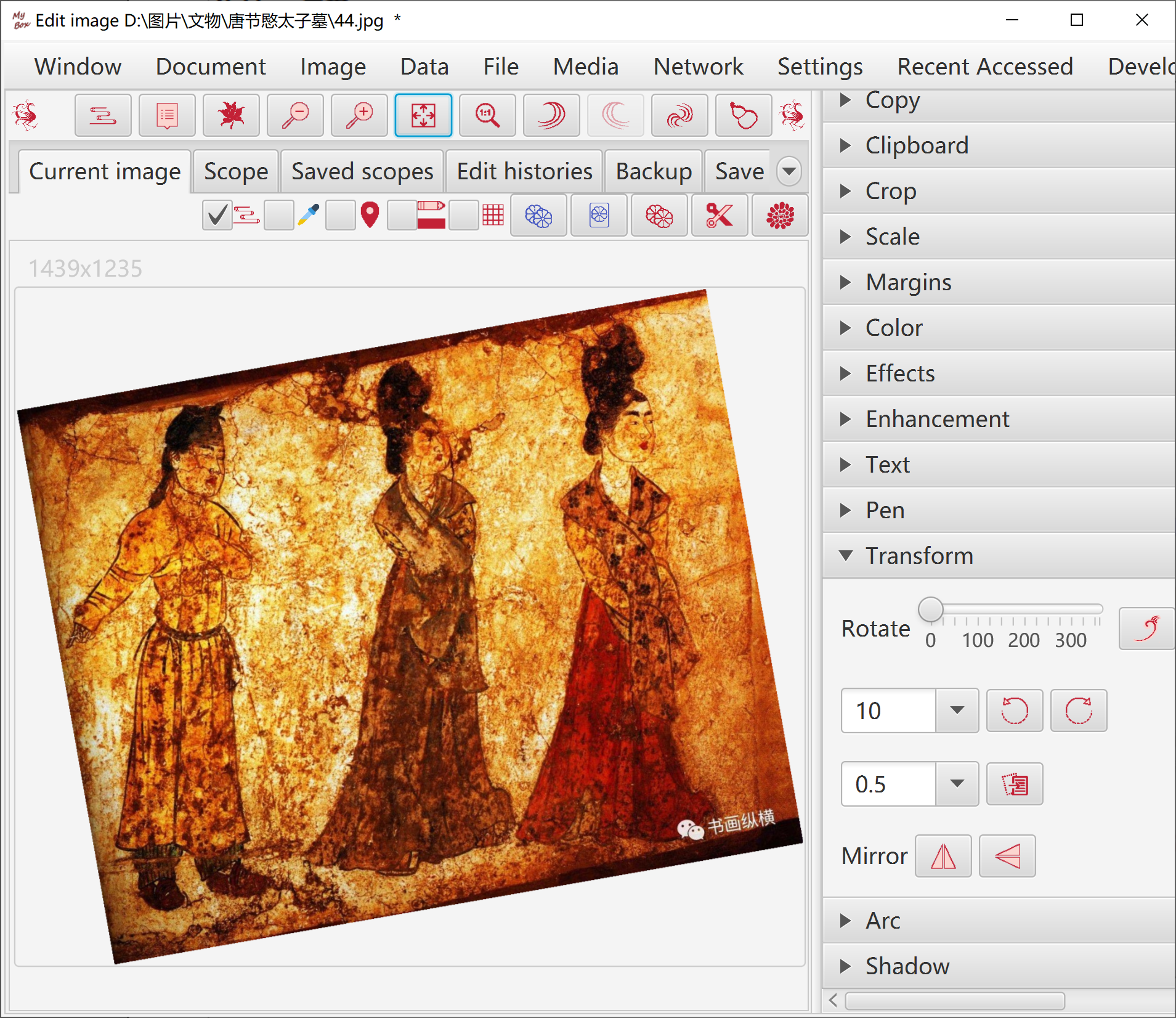1176x1018 pixels.
Task: Rotate image clockwise by angle
Action: point(1079,711)
